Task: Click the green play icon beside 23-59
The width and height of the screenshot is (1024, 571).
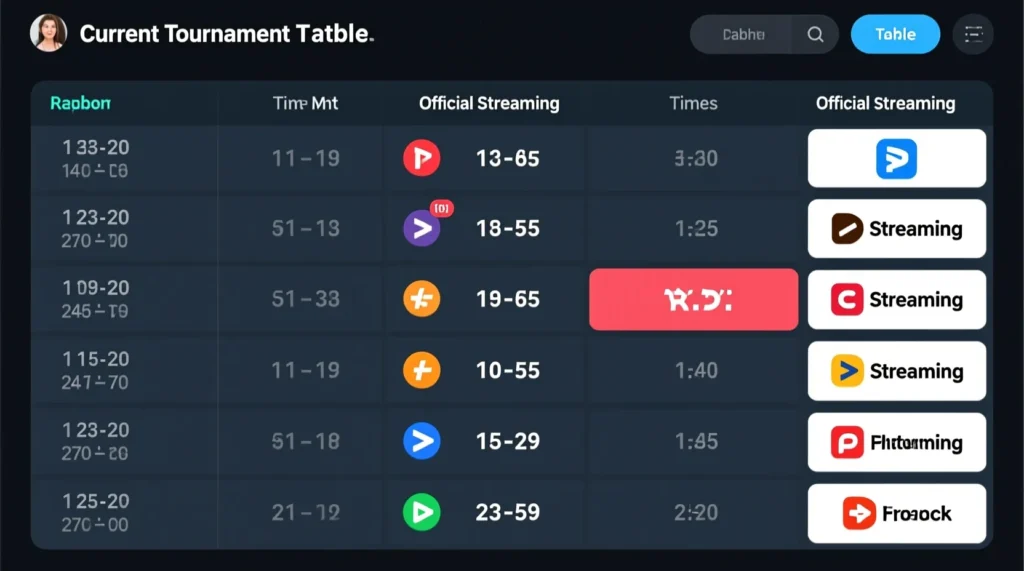Action: pyautogui.click(x=421, y=512)
